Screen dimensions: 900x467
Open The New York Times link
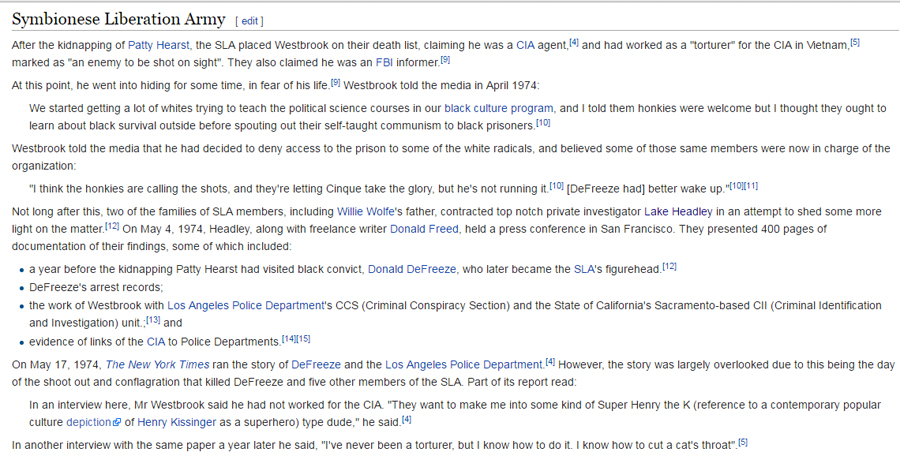158,365
